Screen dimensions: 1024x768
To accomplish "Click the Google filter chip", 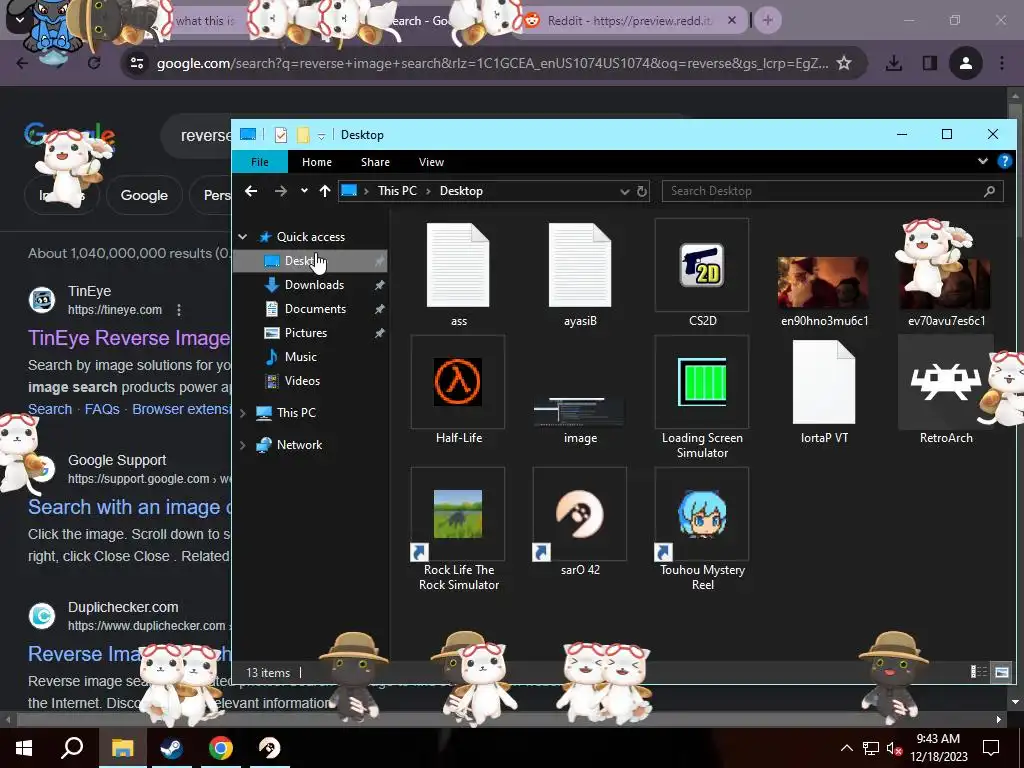I will click(144, 195).
